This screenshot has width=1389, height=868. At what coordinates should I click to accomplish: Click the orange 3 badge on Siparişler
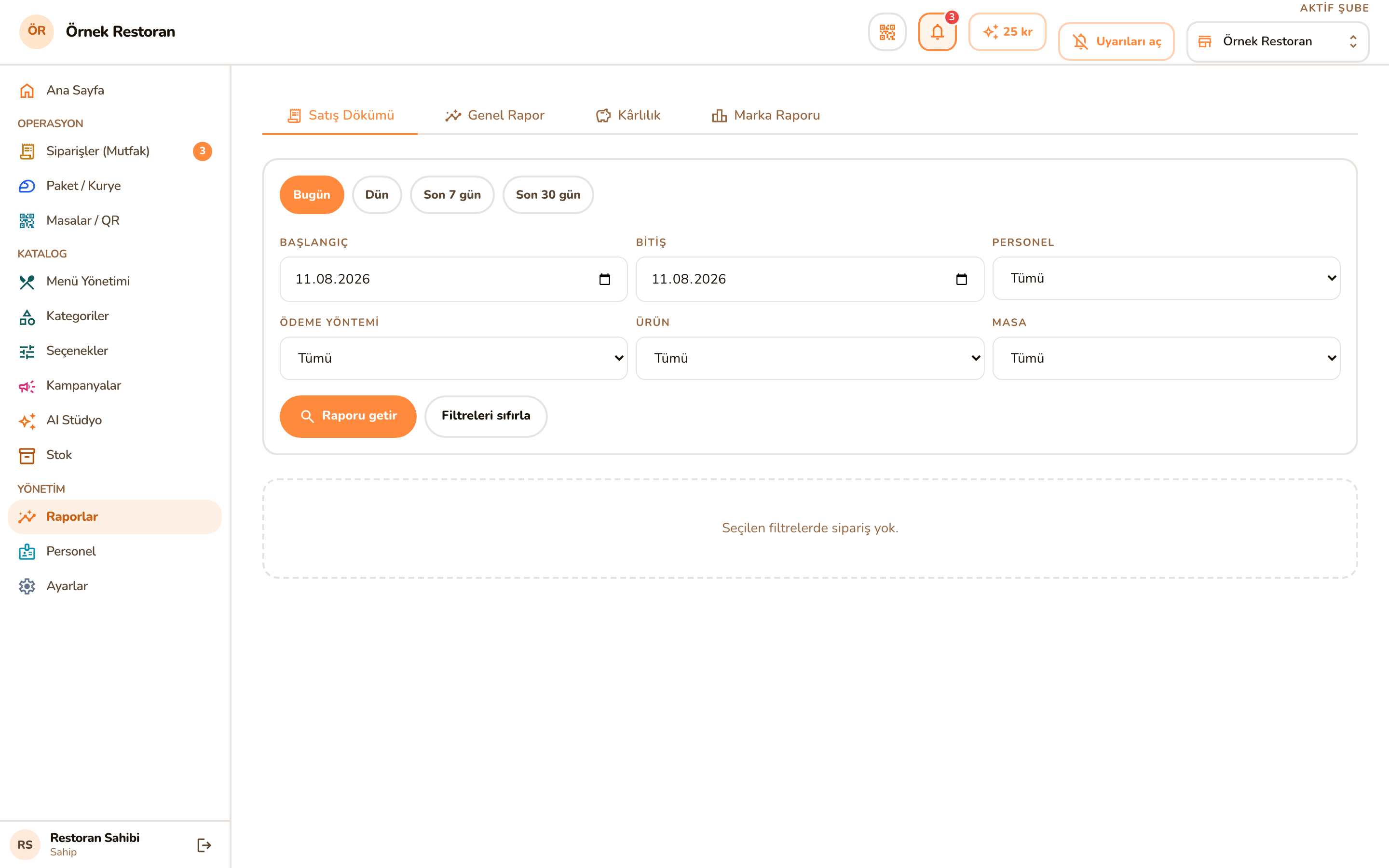click(x=202, y=151)
